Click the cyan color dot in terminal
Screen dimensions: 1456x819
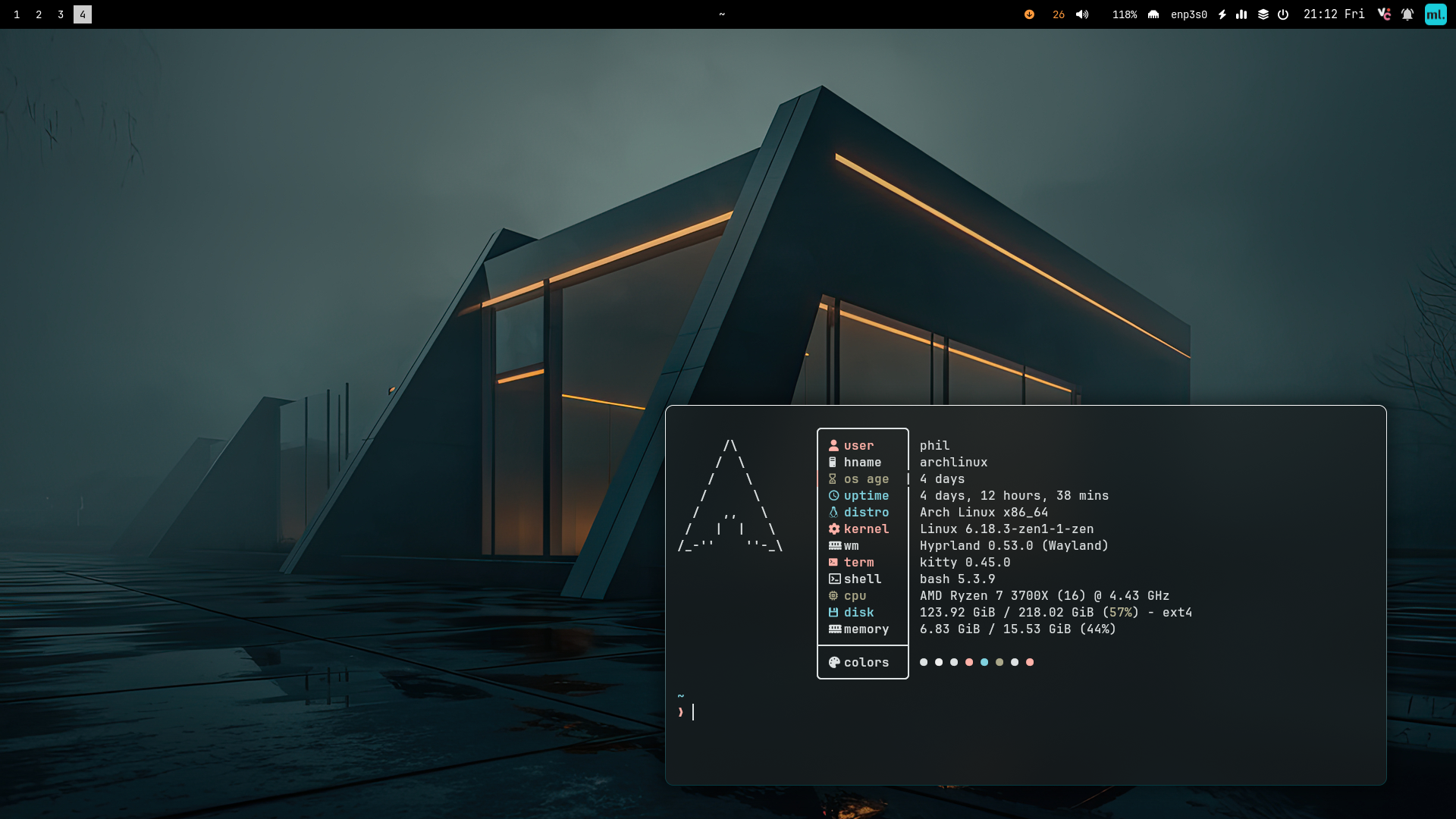[x=984, y=662]
